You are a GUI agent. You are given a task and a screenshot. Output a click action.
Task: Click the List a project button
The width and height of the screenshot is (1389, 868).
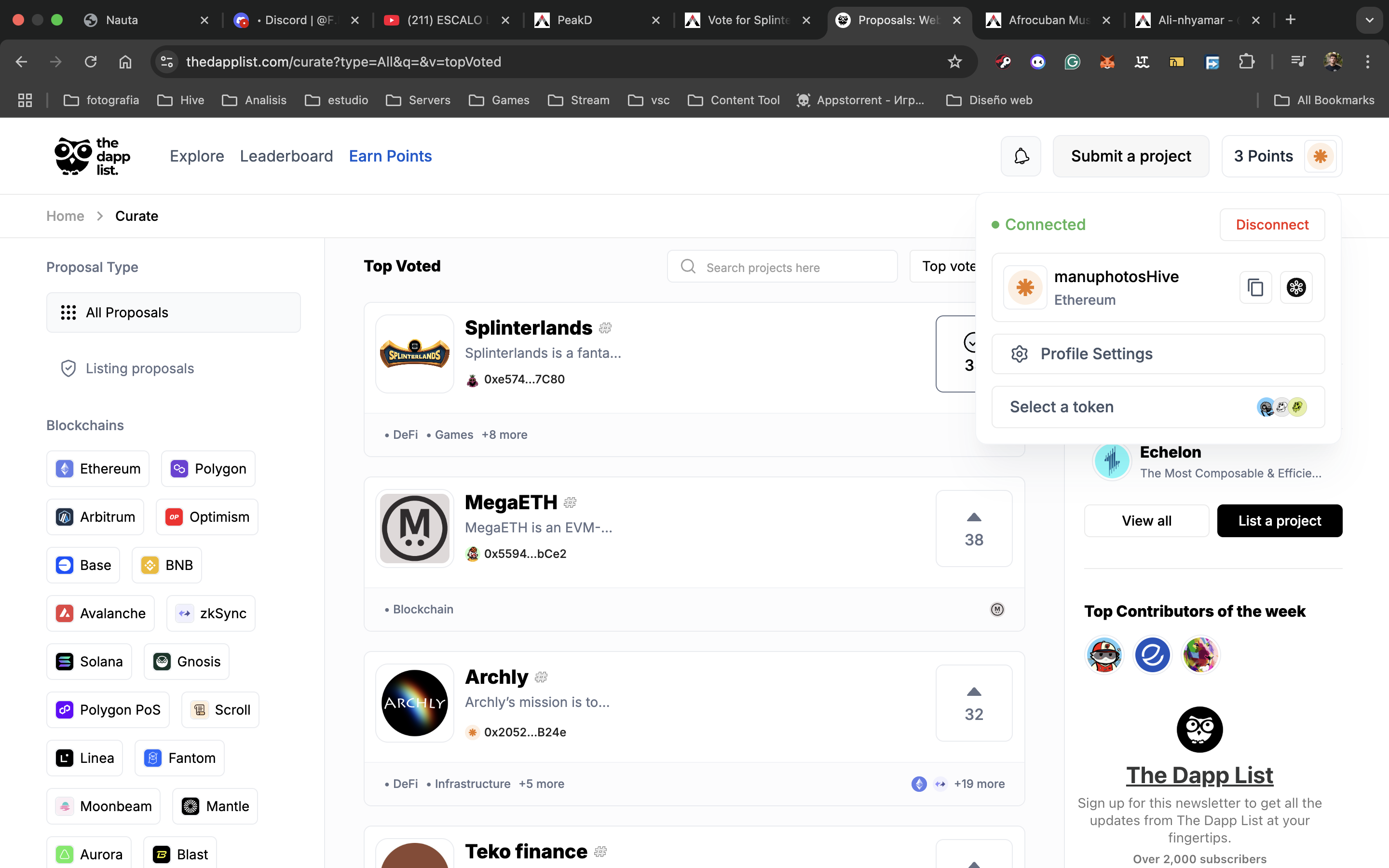[1280, 521]
